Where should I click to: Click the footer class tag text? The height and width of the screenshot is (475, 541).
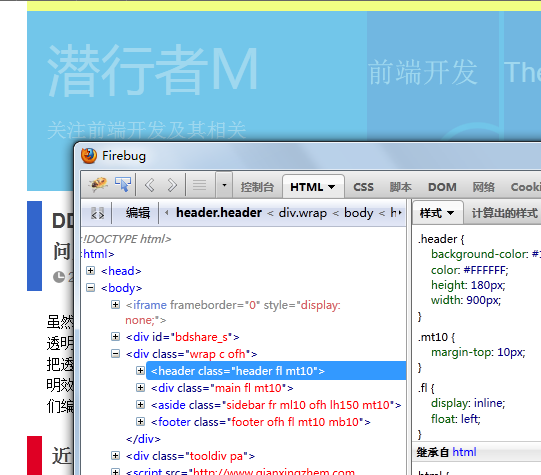pos(260,422)
